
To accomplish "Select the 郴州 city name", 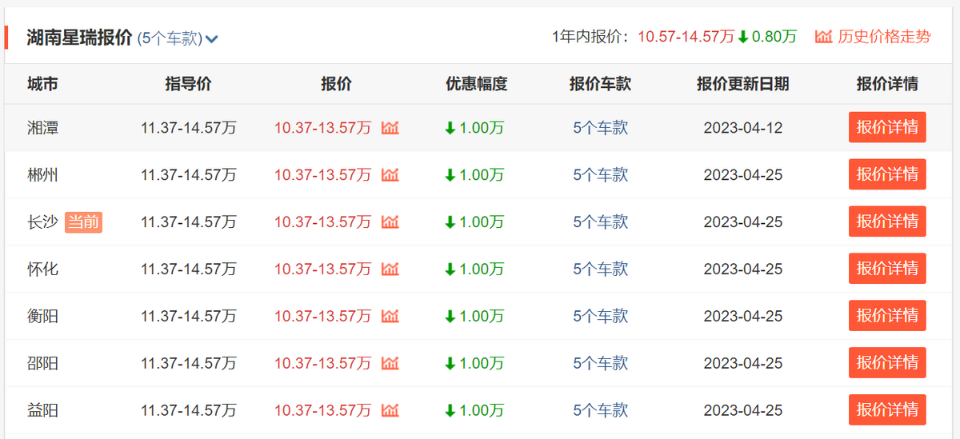I will (43, 175).
